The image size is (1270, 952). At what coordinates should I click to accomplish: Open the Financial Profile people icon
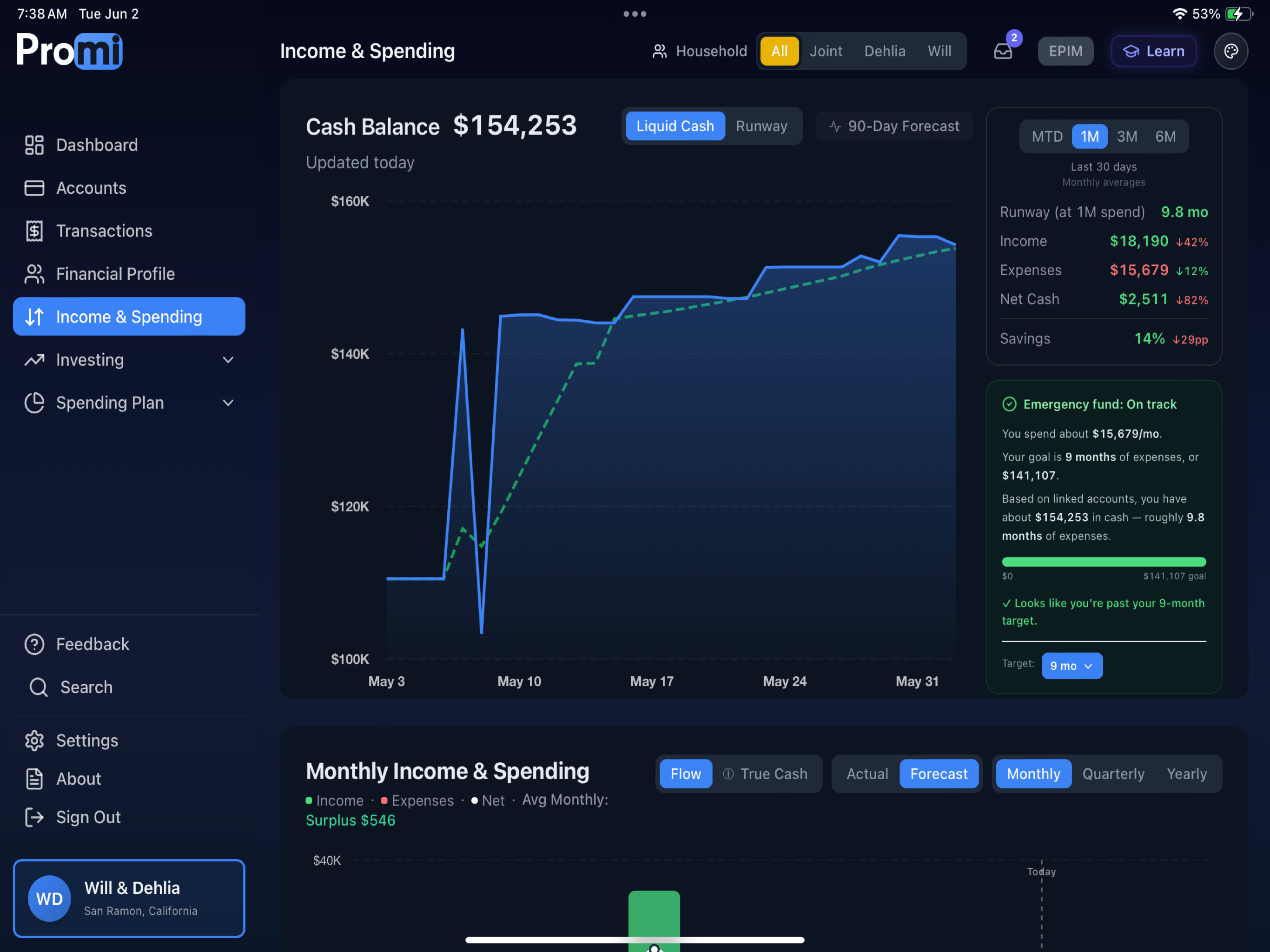[34, 274]
